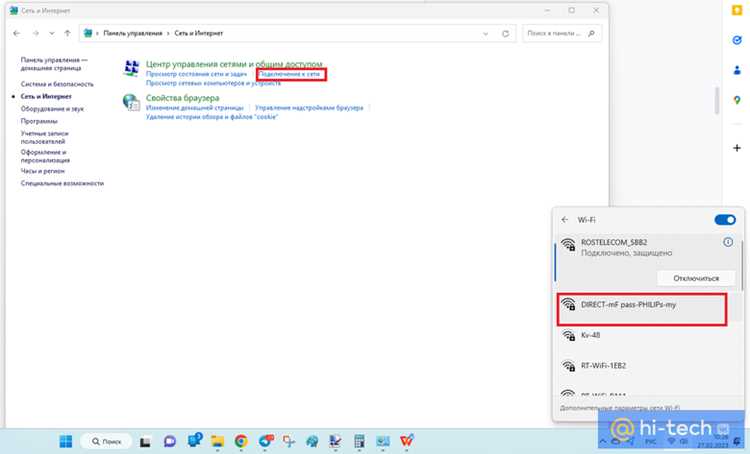The height and width of the screenshot is (454, 750).
Task: Open the Snipping Tool taskbar icon
Action: 288,441
